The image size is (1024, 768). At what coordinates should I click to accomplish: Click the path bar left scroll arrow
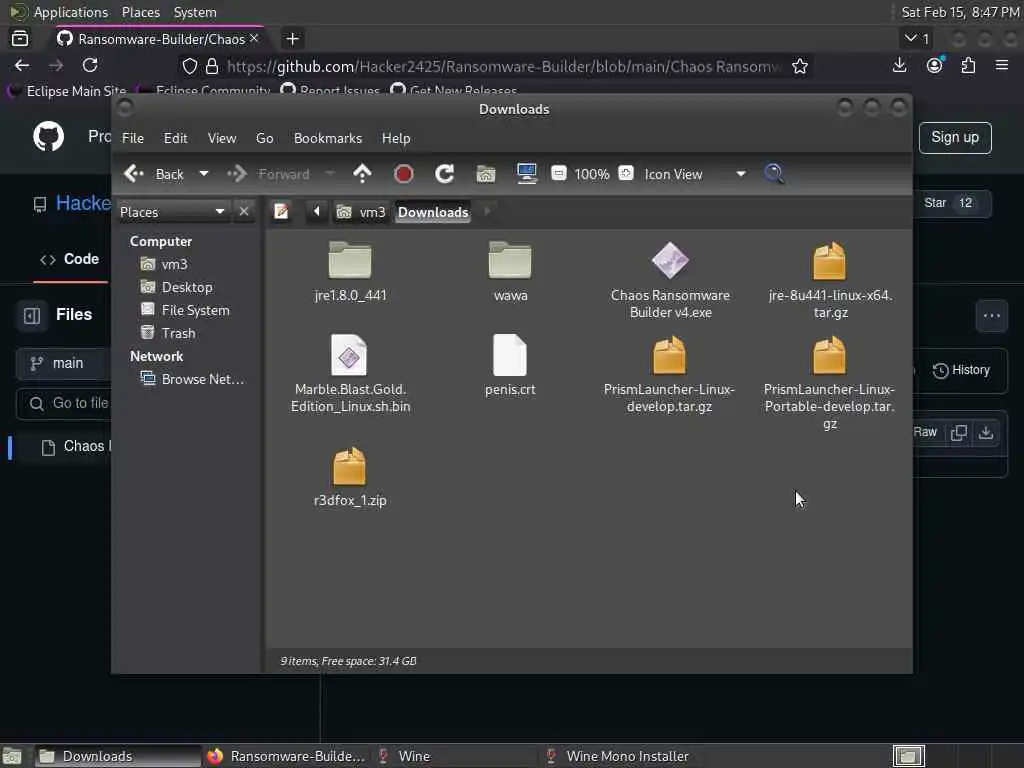(317, 211)
